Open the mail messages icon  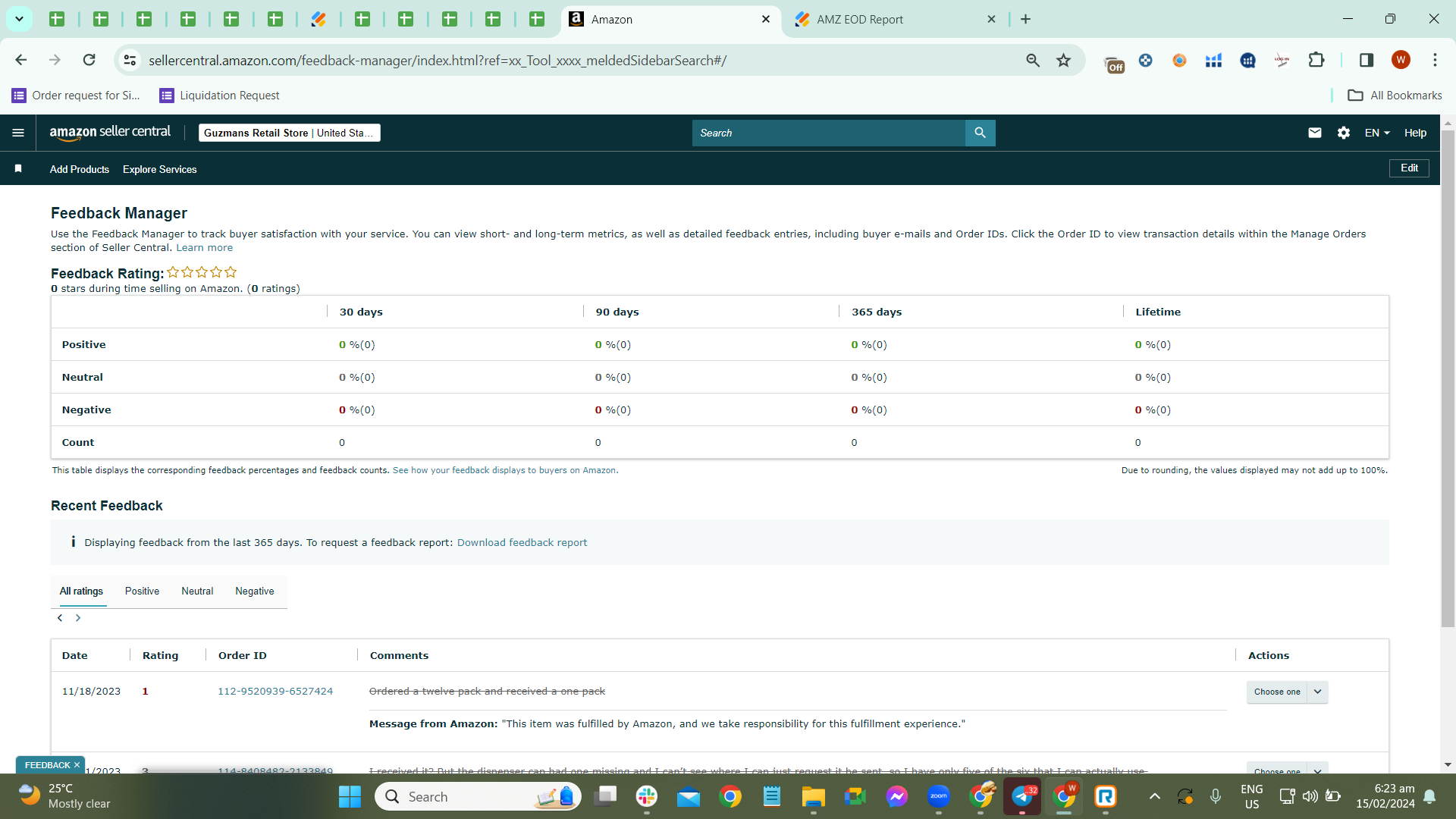[1315, 133]
